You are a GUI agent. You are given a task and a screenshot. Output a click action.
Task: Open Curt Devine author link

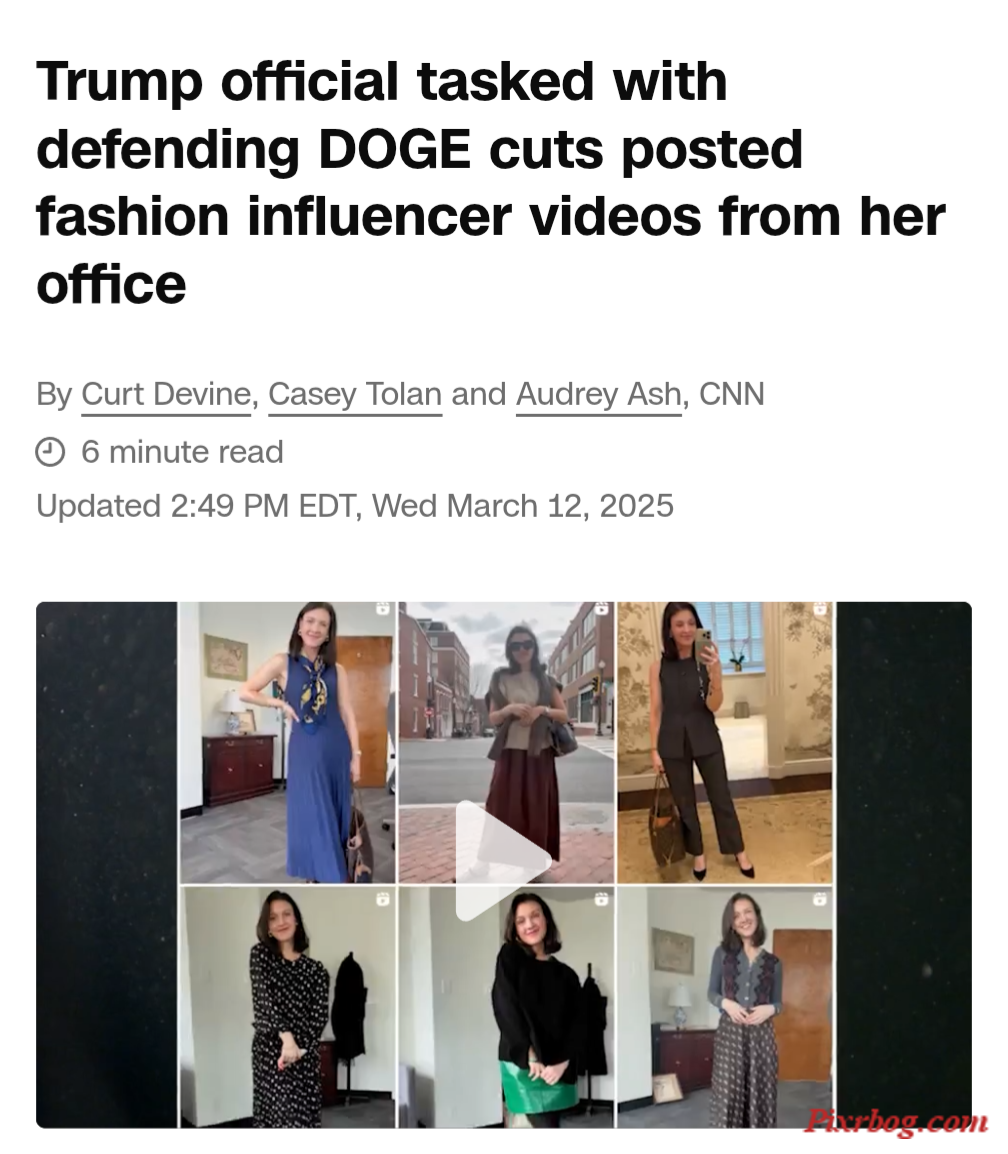[166, 394]
